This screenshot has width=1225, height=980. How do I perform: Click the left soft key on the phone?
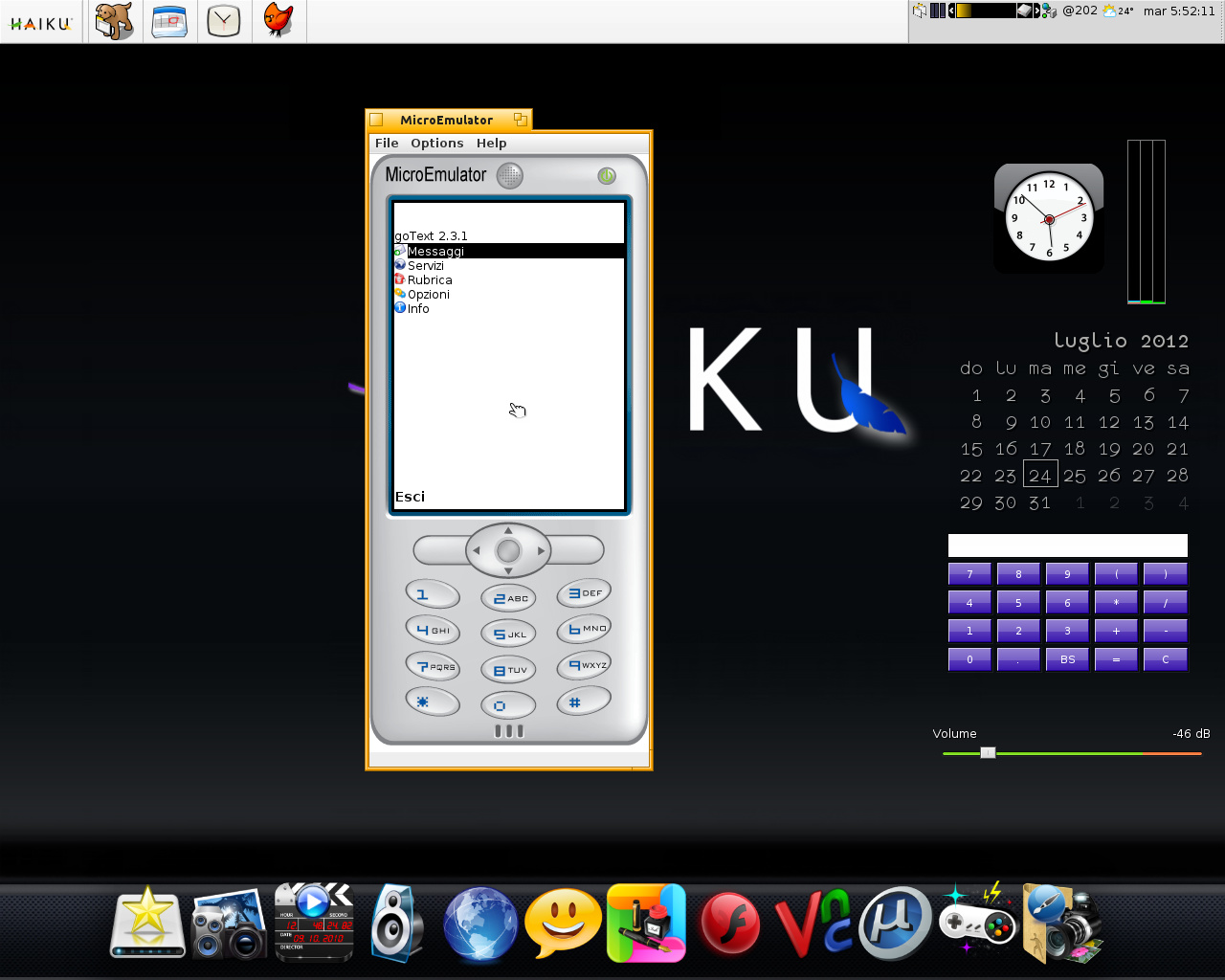click(x=439, y=550)
